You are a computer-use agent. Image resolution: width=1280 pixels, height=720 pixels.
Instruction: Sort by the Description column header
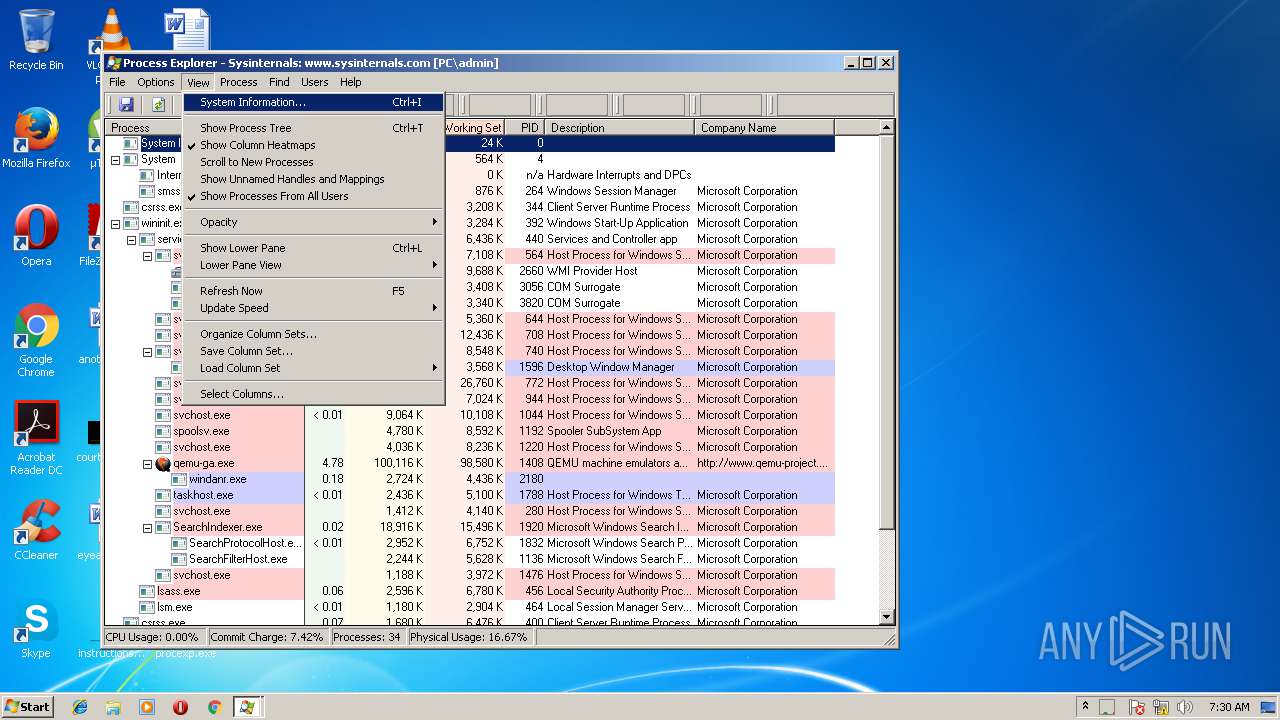pos(620,128)
